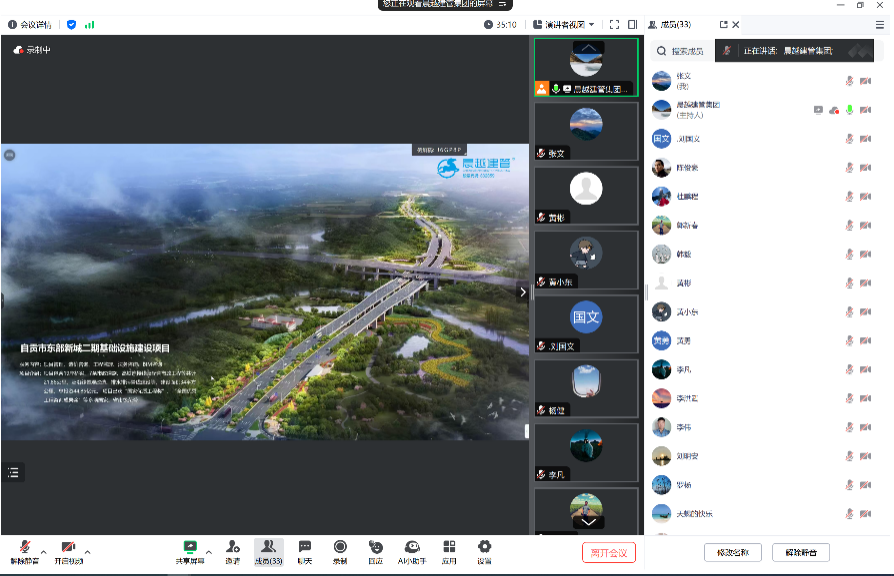
Task: Turn on camera with 开启视频 button
Action: (x=68, y=550)
